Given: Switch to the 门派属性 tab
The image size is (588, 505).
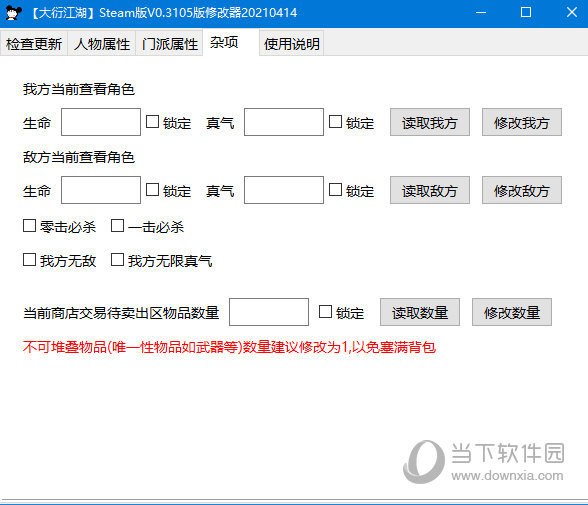Looking at the screenshot, I should tap(170, 44).
